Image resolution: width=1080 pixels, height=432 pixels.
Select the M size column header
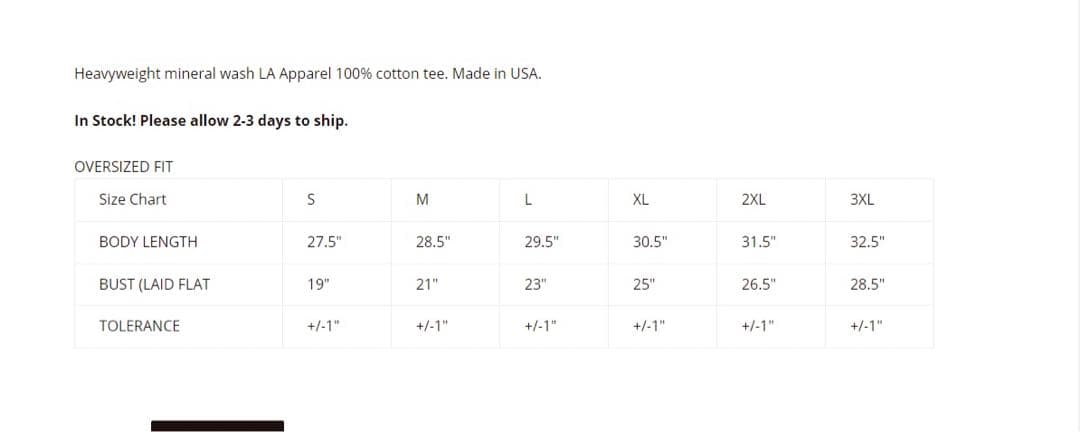(422, 199)
